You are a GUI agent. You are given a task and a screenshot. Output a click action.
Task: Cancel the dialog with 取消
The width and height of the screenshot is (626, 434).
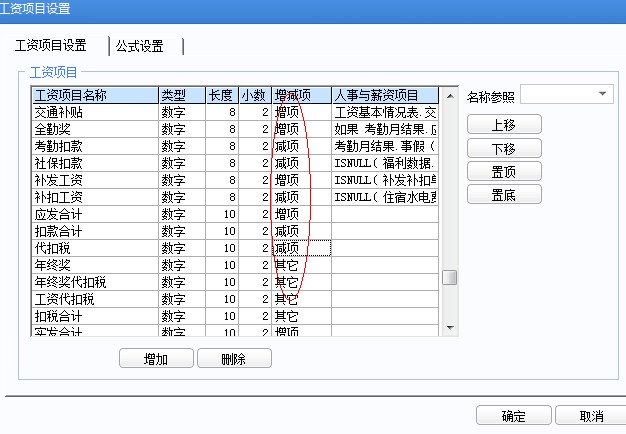tap(591, 416)
